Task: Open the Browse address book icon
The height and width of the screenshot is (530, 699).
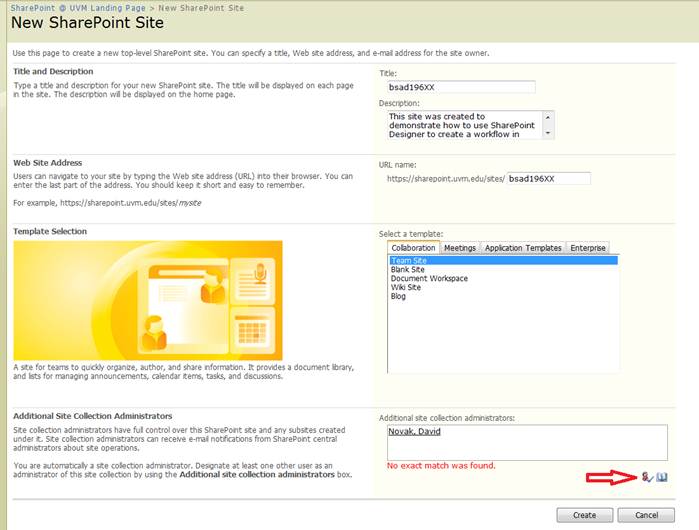Action: [662, 477]
